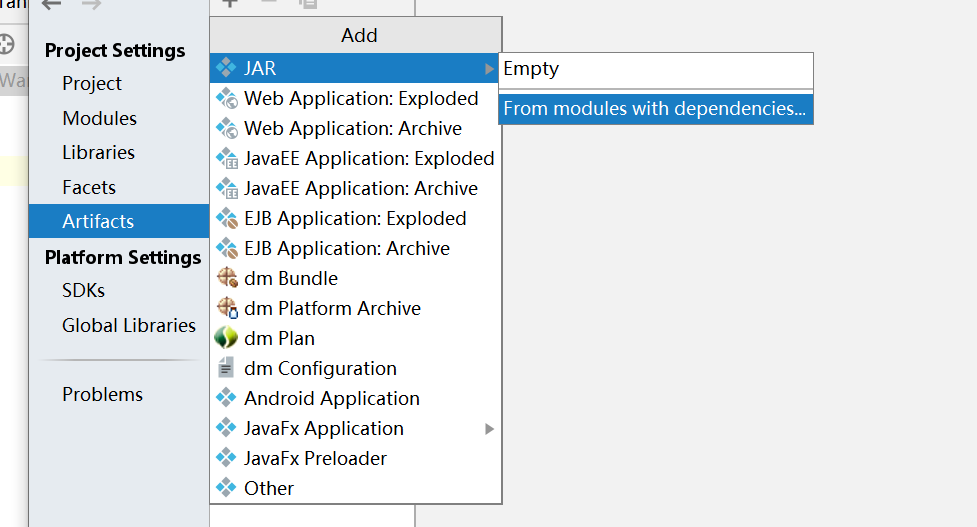Click the JAR artifact type icon

(226, 68)
